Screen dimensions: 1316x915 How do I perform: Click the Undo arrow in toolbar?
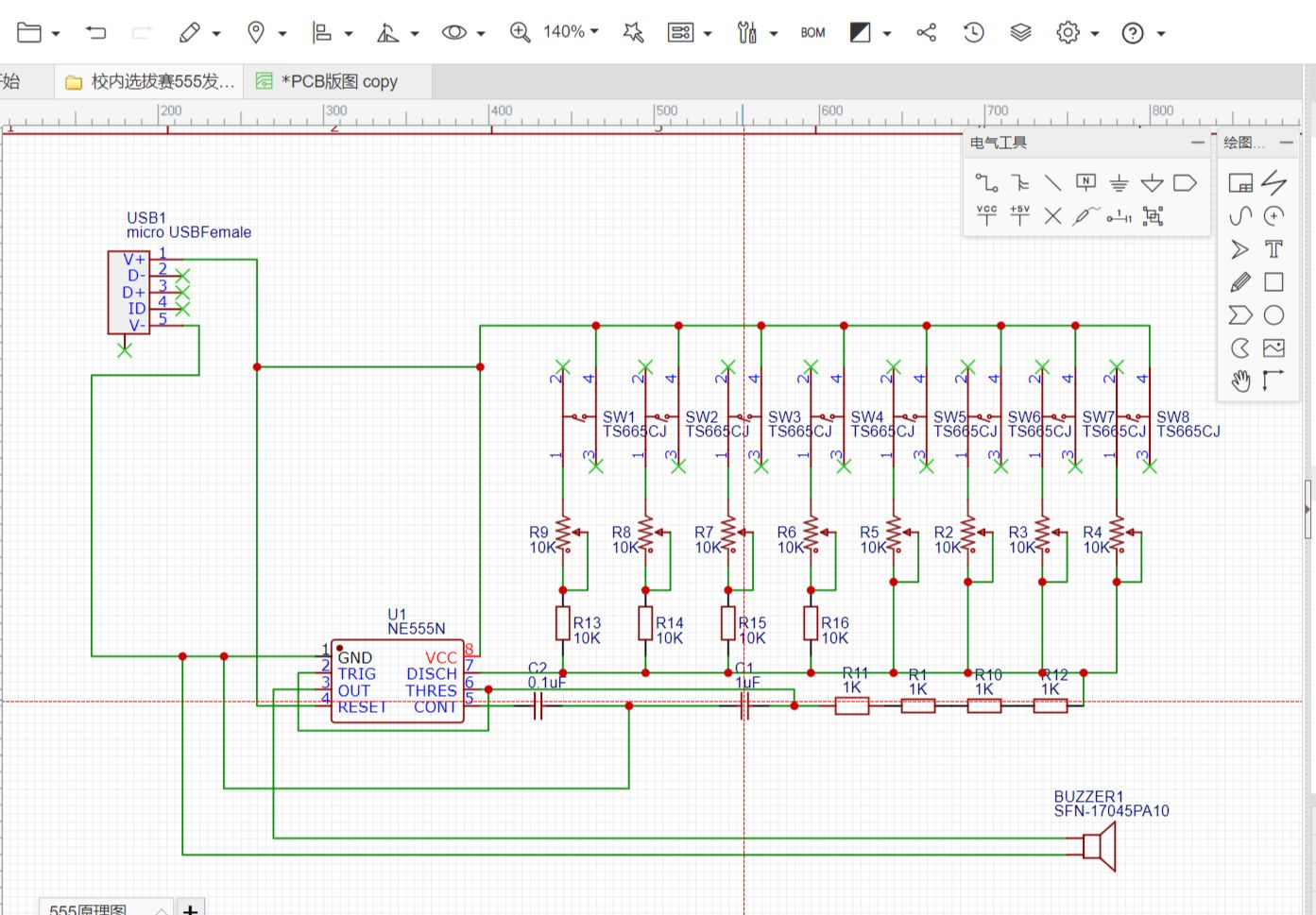(95, 32)
